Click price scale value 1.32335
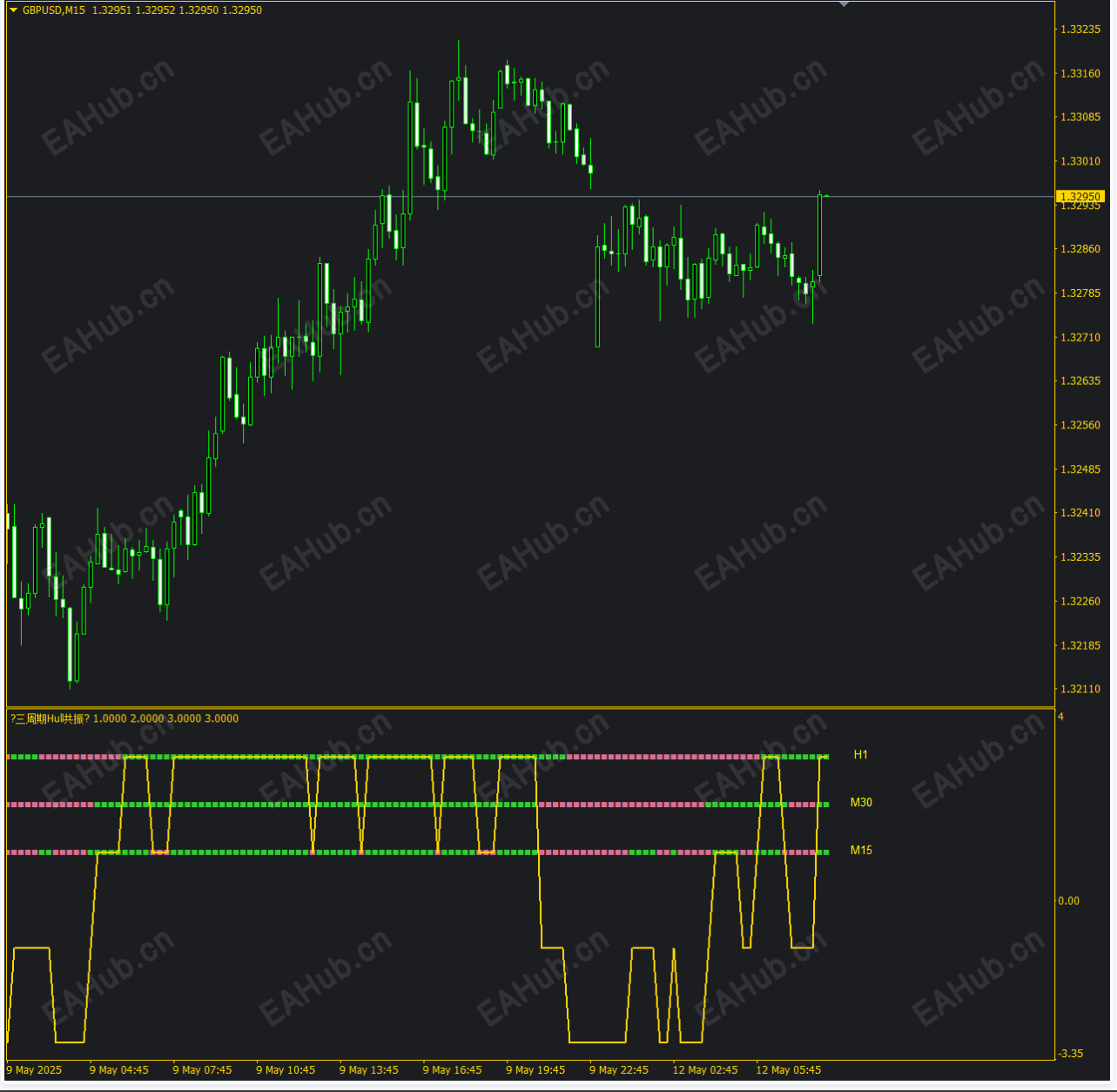Image resolution: width=1117 pixels, height=1092 pixels. pos(1080,556)
